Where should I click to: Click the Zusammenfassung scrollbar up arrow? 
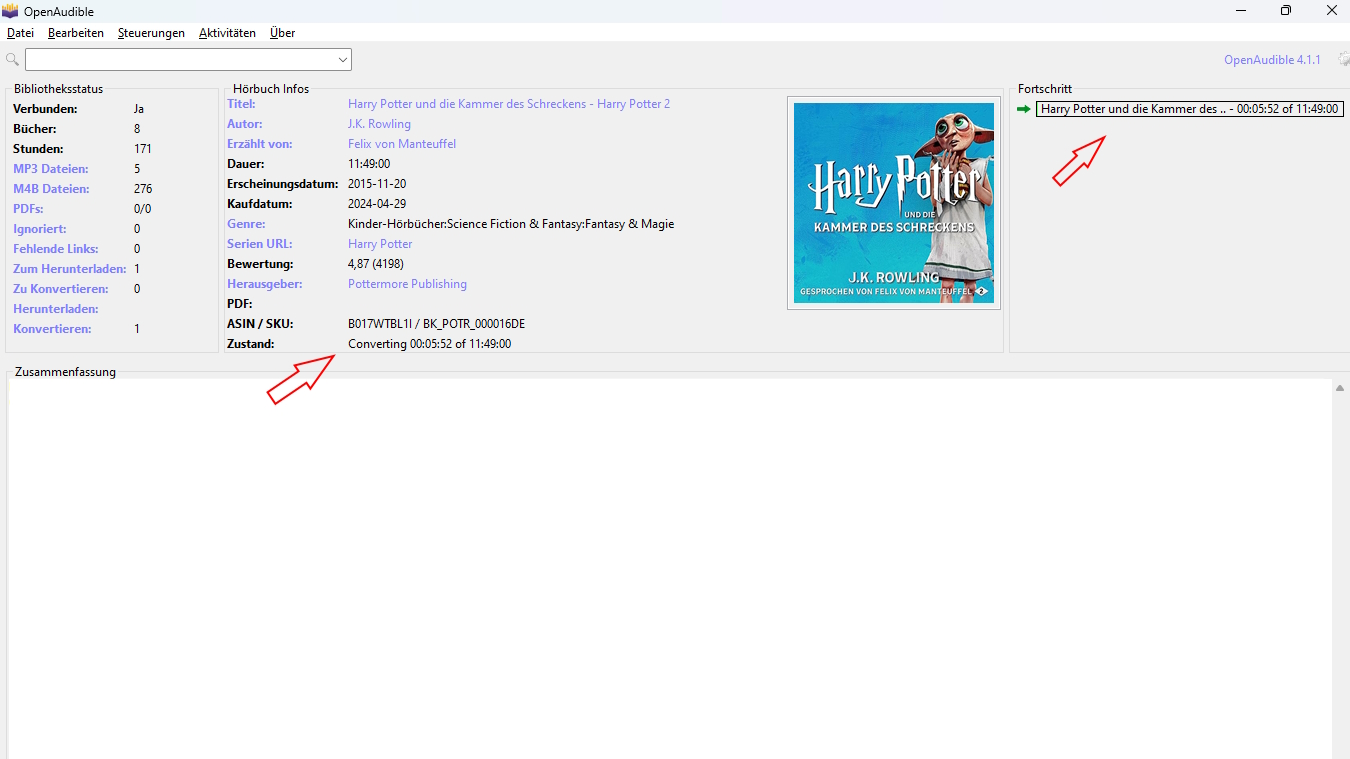[x=1340, y=388]
